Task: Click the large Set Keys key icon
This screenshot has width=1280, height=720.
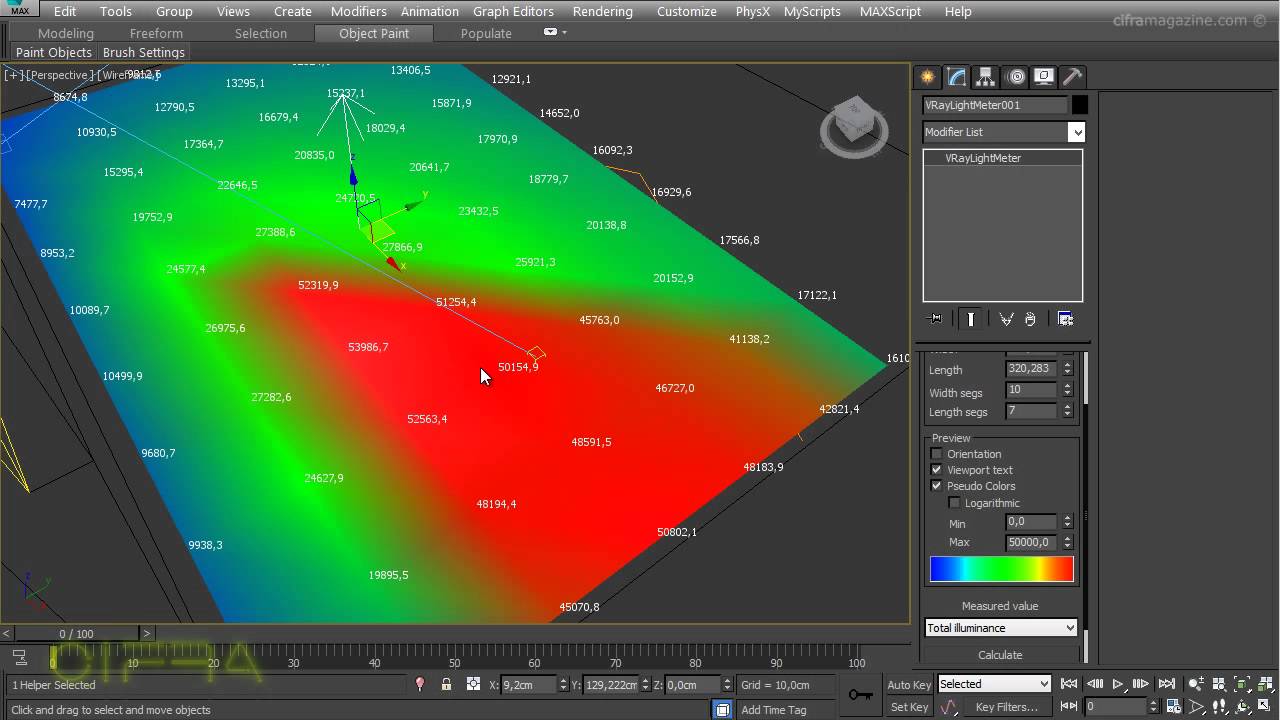Action: [860, 695]
